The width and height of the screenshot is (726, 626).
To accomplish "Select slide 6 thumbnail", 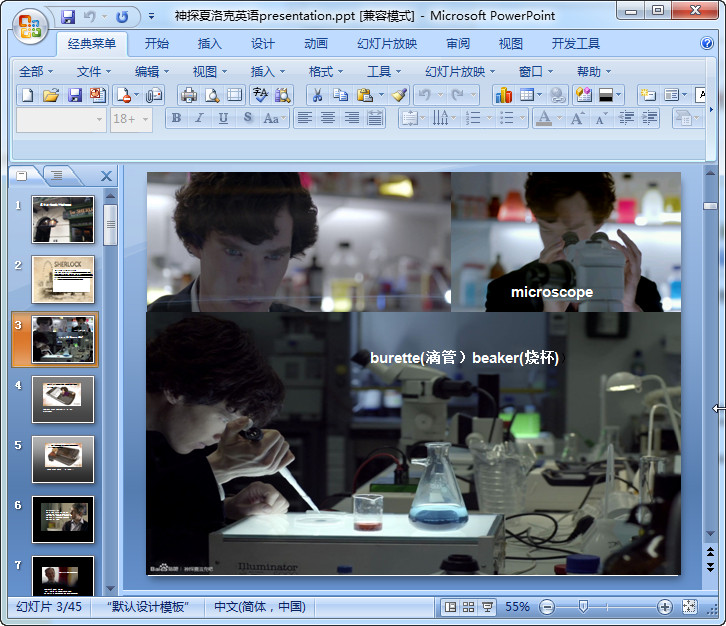I will pyautogui.click(x=63, y=520).
